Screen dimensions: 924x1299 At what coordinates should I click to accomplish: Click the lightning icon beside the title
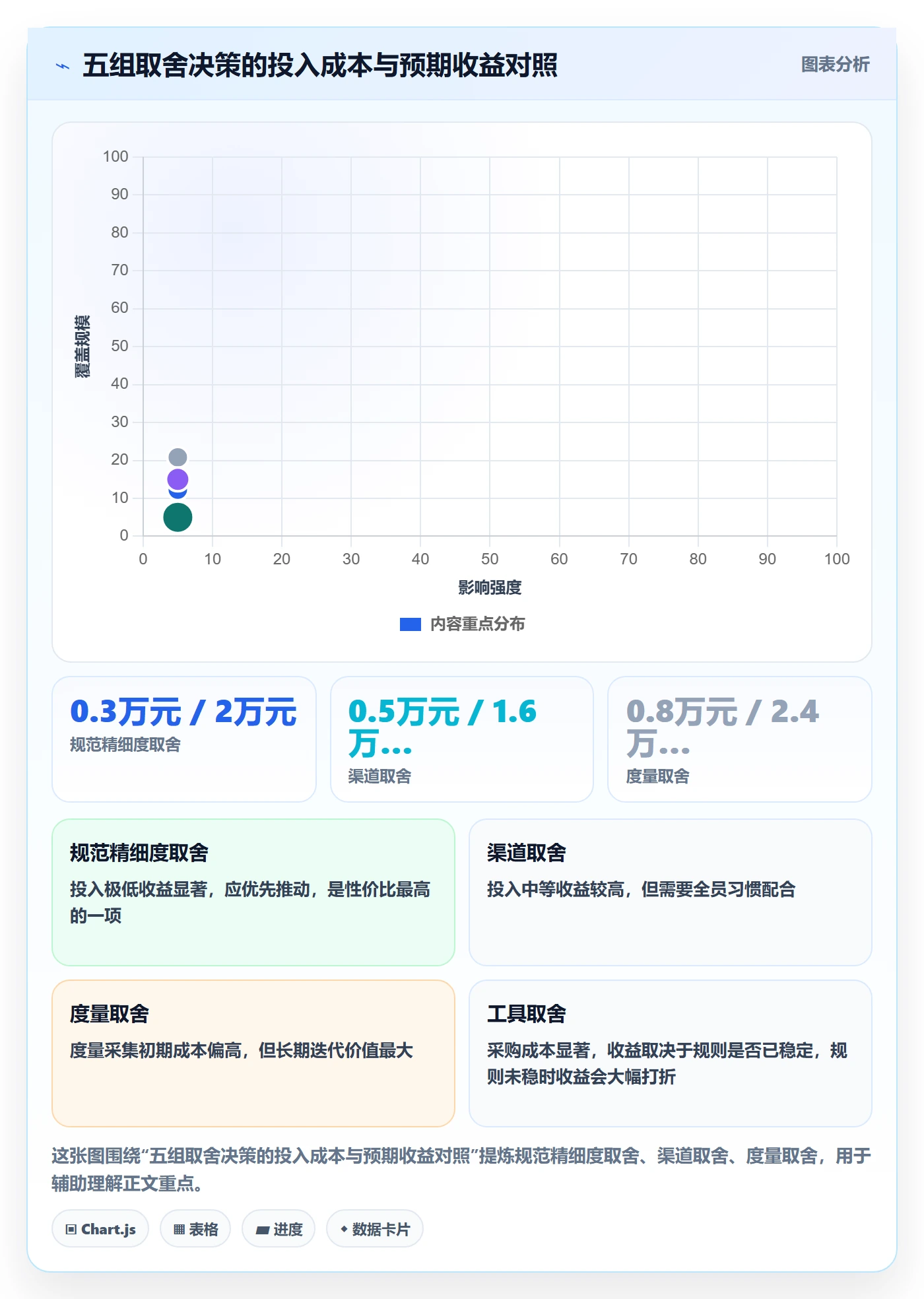click(x=63, y=66)
